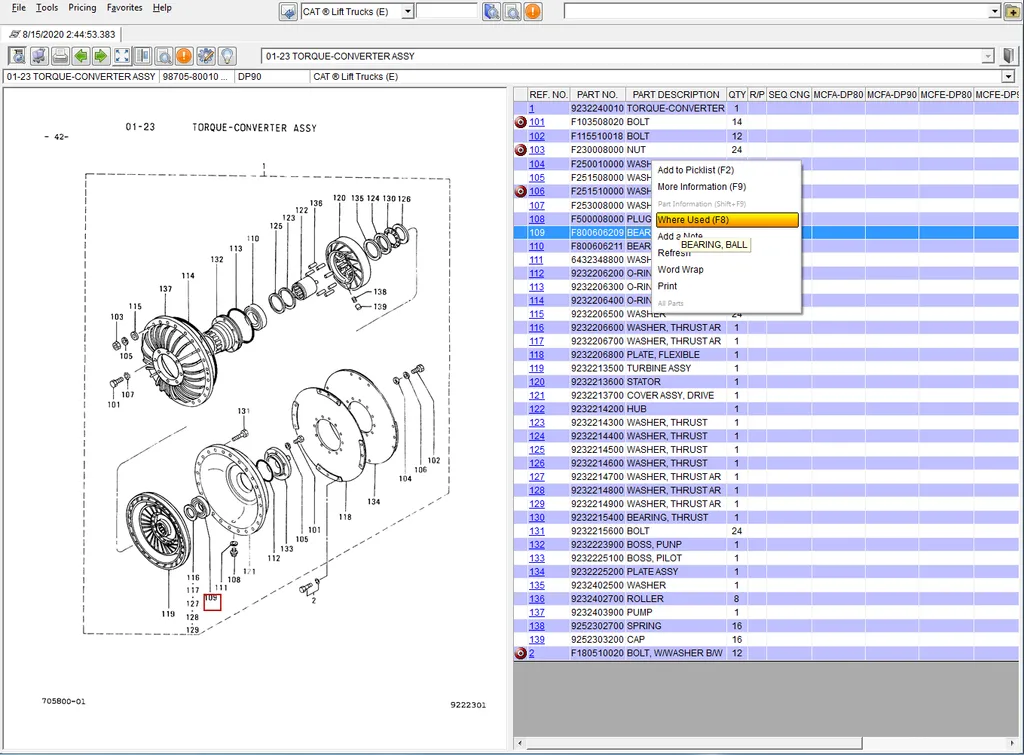The width and height of the screenshot is (1024, 755).
Task: Choose Add to Picklist (F2) in context menu
Action: tap(696, 170)
